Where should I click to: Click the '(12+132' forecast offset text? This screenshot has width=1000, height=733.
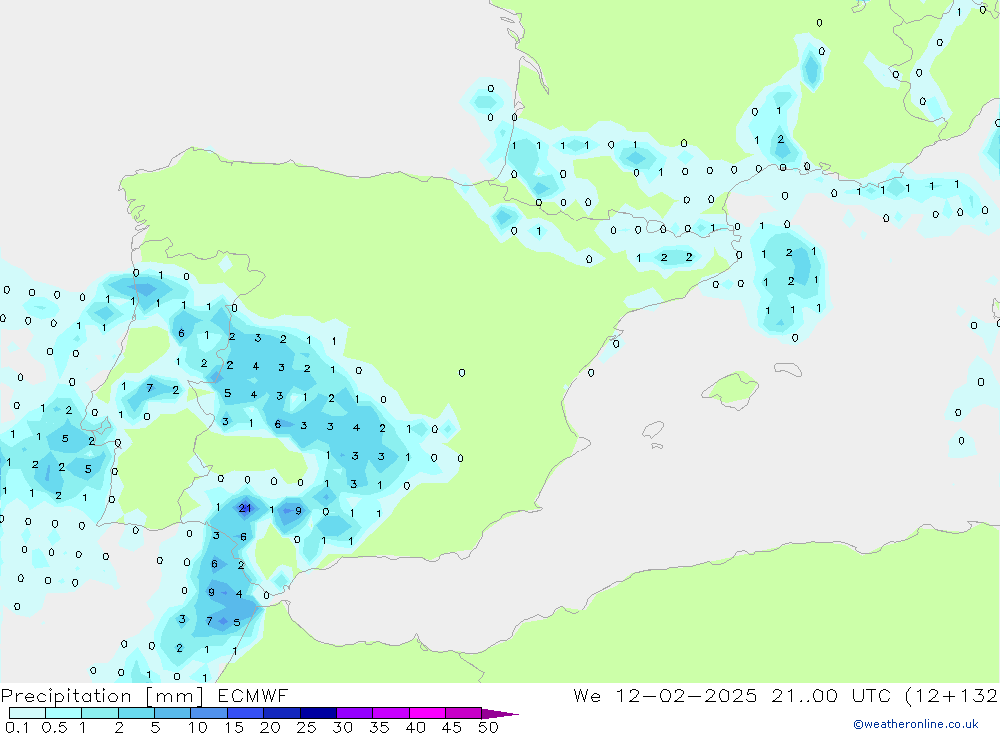point(952,696)
